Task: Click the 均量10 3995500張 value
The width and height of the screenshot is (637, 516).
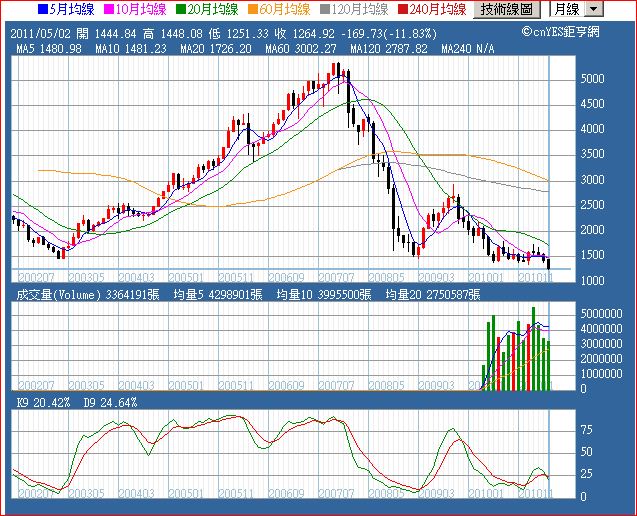Action: [324, 295]
